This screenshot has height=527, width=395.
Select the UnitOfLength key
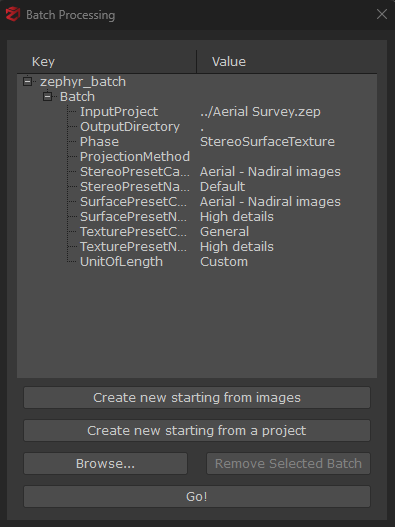121,261
